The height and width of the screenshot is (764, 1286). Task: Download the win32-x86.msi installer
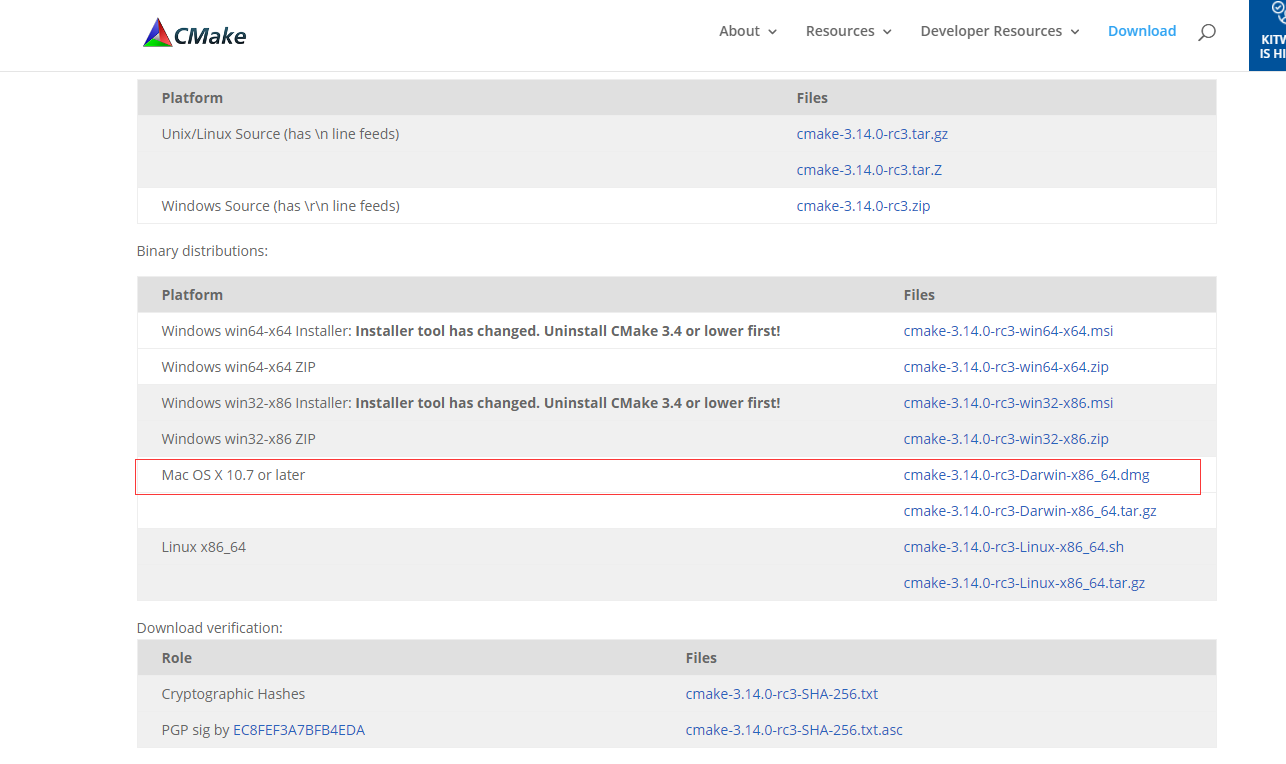(1008, 403)
